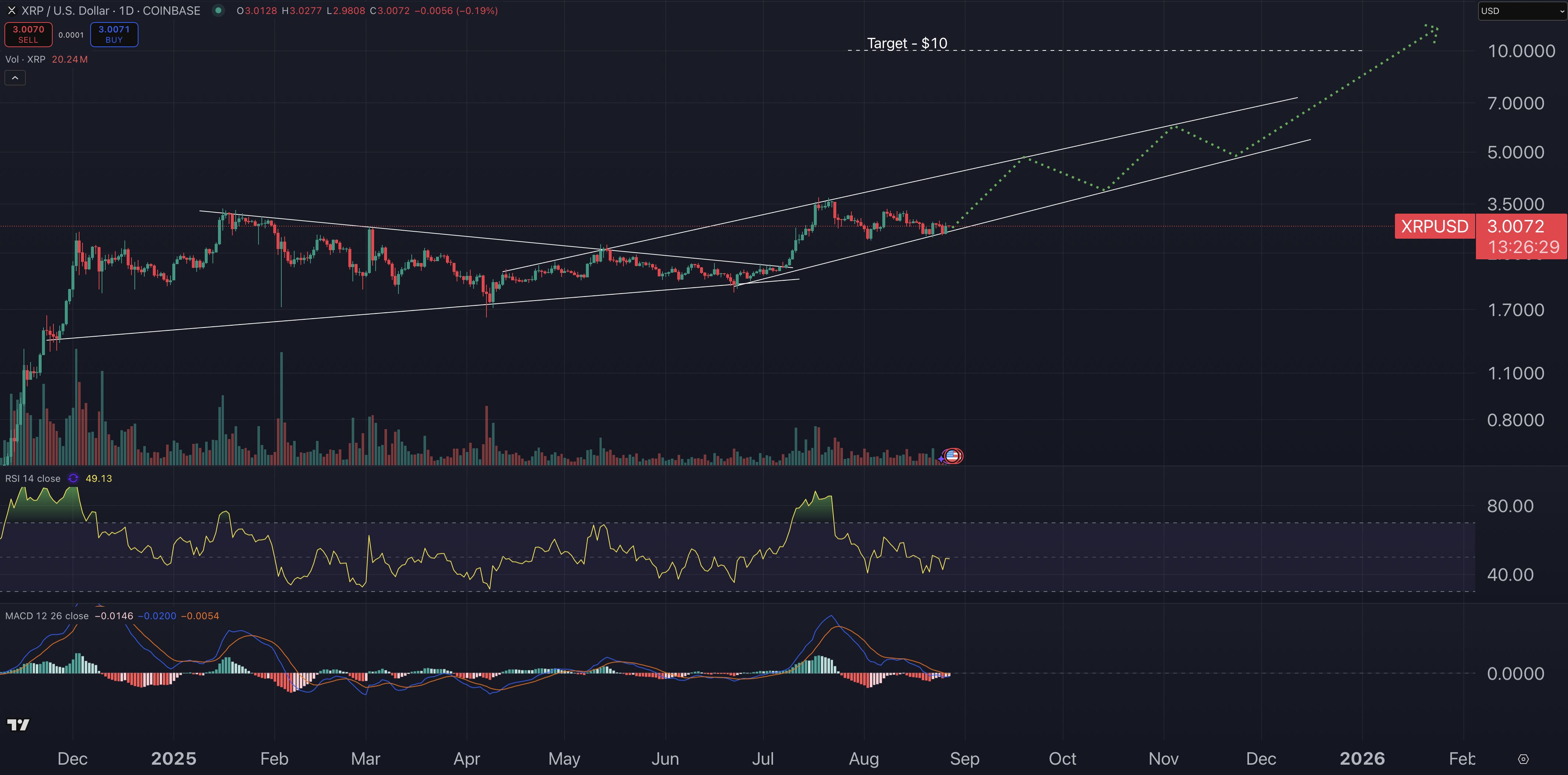Image resolution: width=1568 pixels, height=775 pixels.
Task: Click the countdown 13:26:29 label
Action: pyautogui.click(x=1523, y=246)
